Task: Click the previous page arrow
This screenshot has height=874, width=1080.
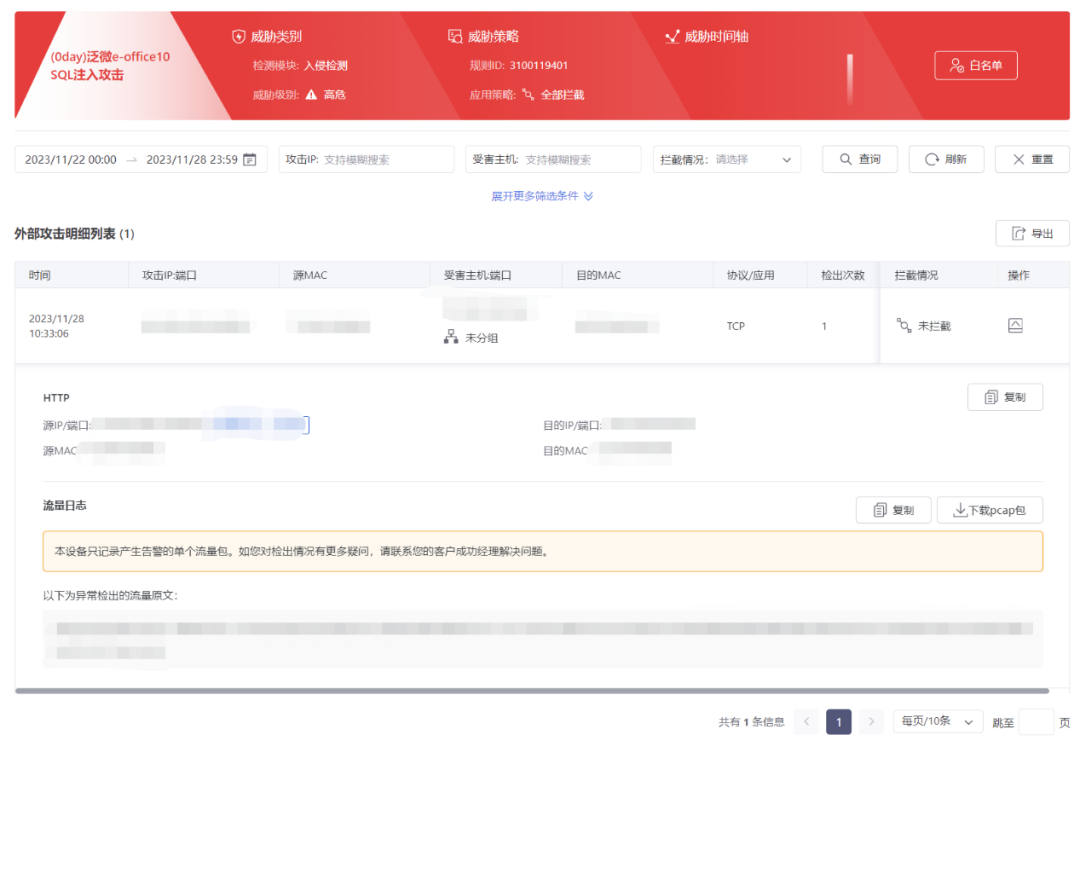Action: (x=807, y=722)
